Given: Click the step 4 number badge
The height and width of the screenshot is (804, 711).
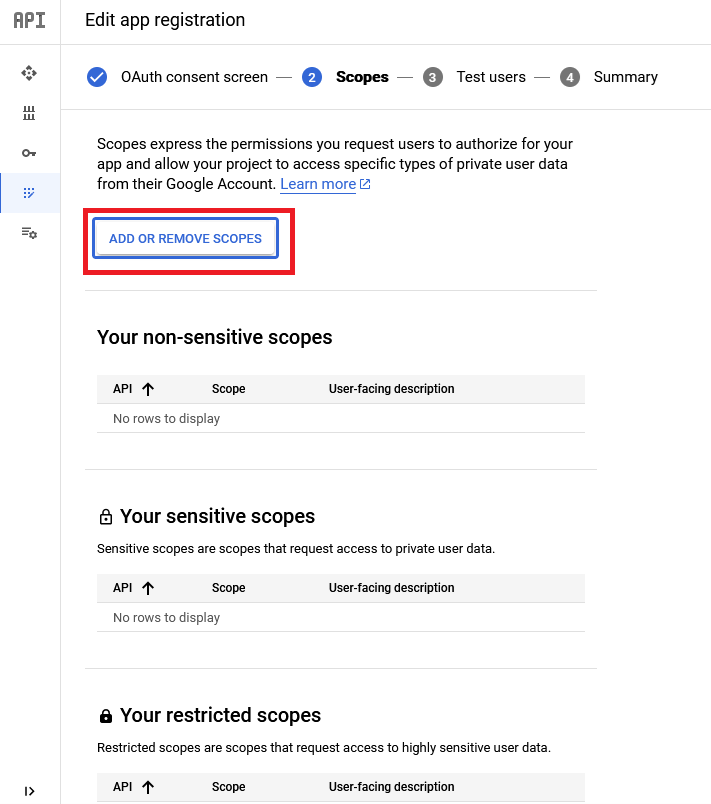Looking at the screenshot, I should coord(570,77).
